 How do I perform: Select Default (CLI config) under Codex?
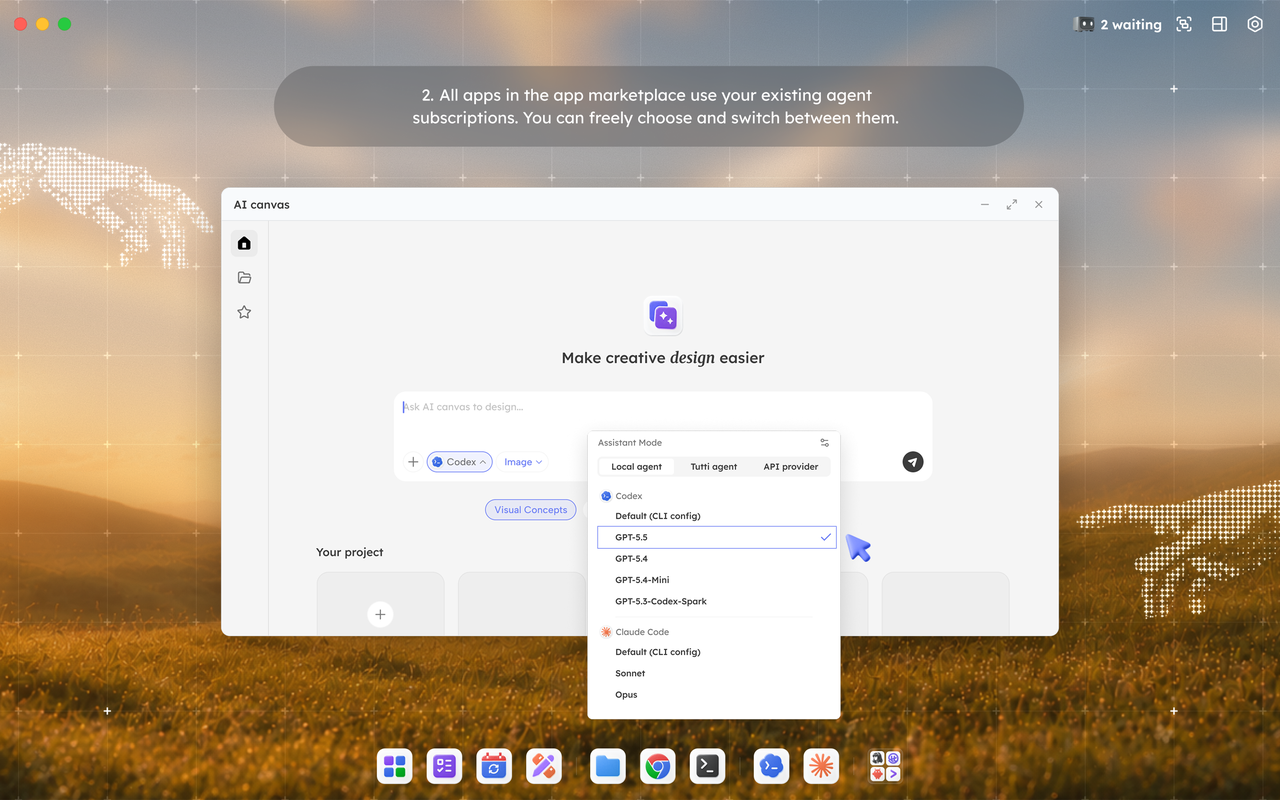point(717,516)
